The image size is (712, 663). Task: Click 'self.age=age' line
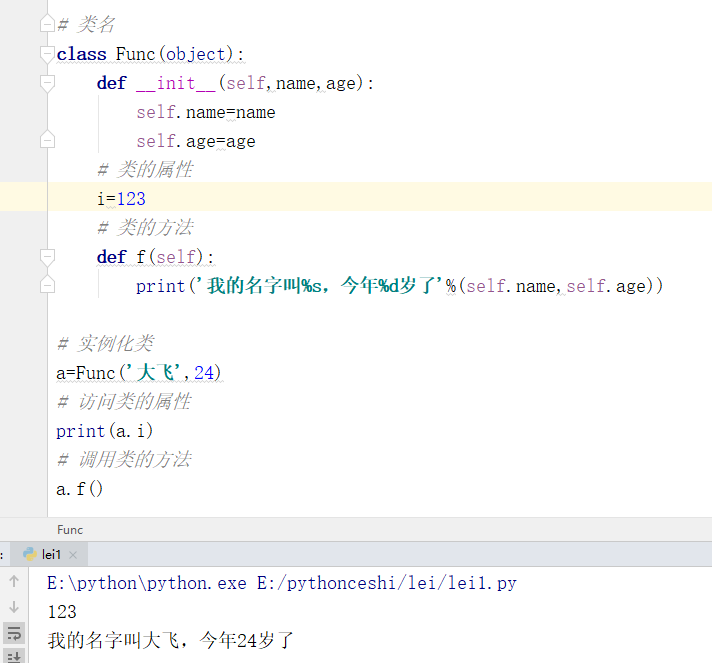click(x=196, y=141)
